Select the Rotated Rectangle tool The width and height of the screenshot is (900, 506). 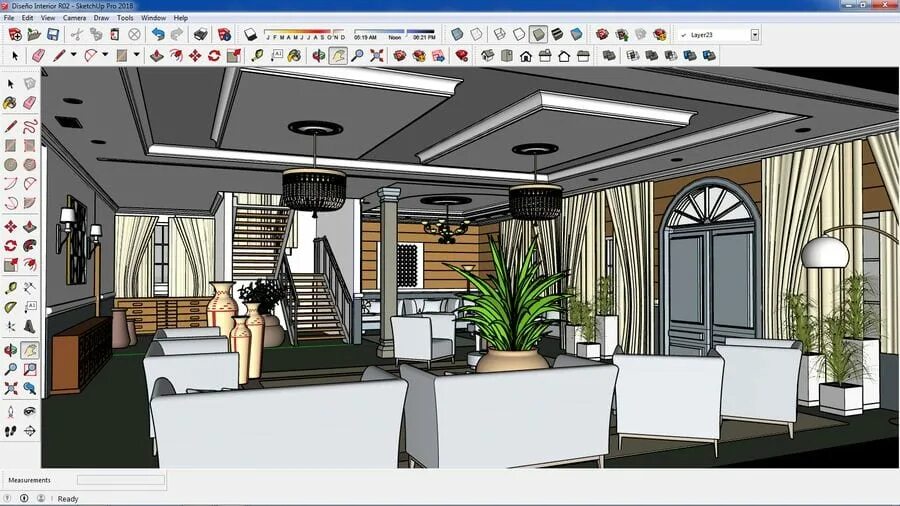point(29,146)
